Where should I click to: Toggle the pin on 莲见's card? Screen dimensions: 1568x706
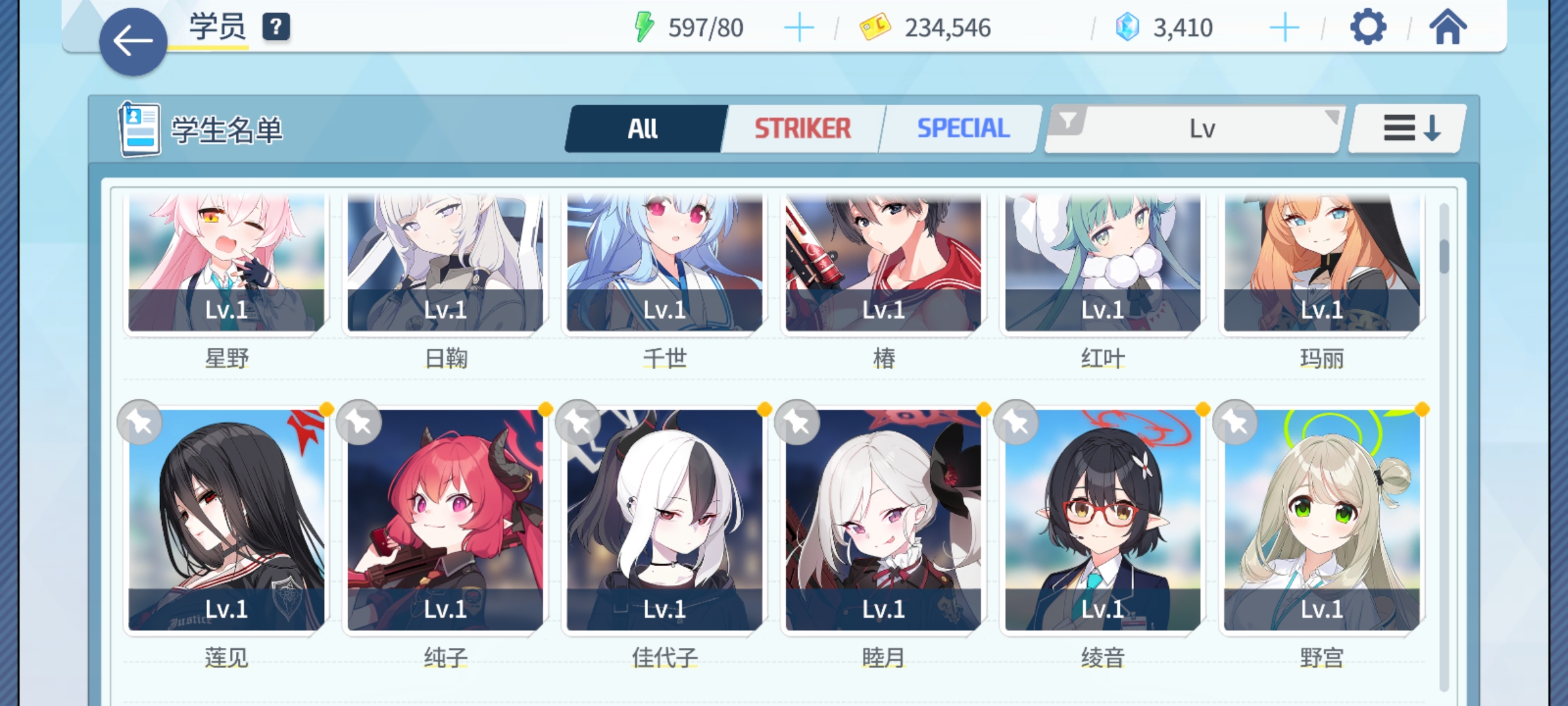click(x=140, y=422)
